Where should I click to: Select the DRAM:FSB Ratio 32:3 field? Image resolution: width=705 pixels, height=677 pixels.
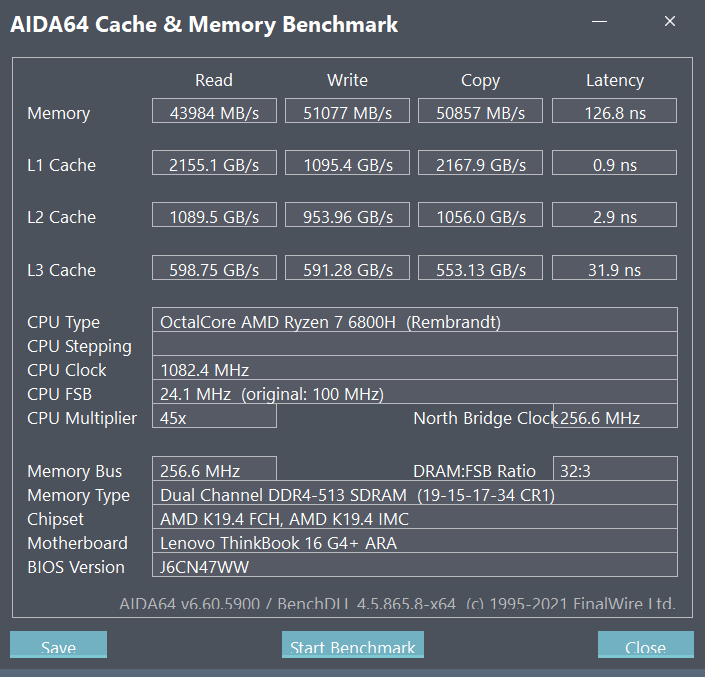point(615,469)
